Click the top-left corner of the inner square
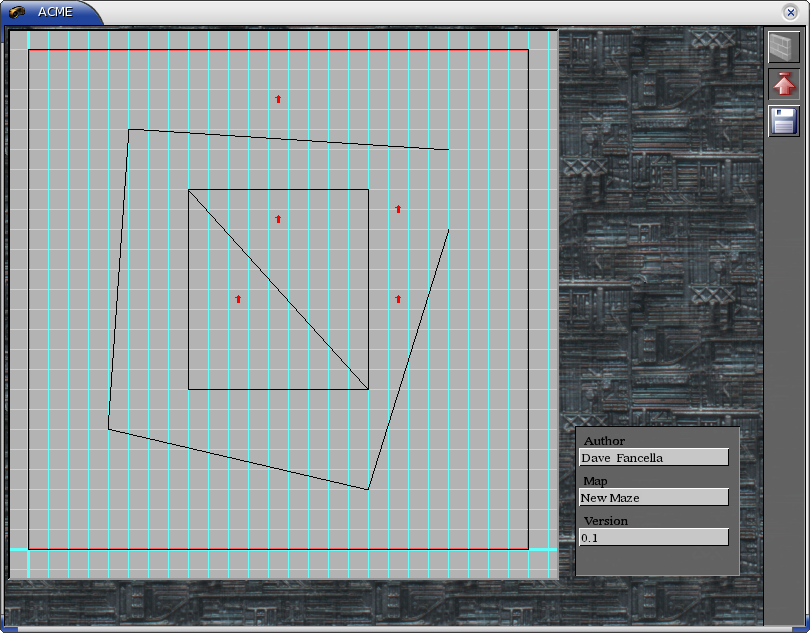The width and height of the screenshot is (810, 633). [189, 190]
